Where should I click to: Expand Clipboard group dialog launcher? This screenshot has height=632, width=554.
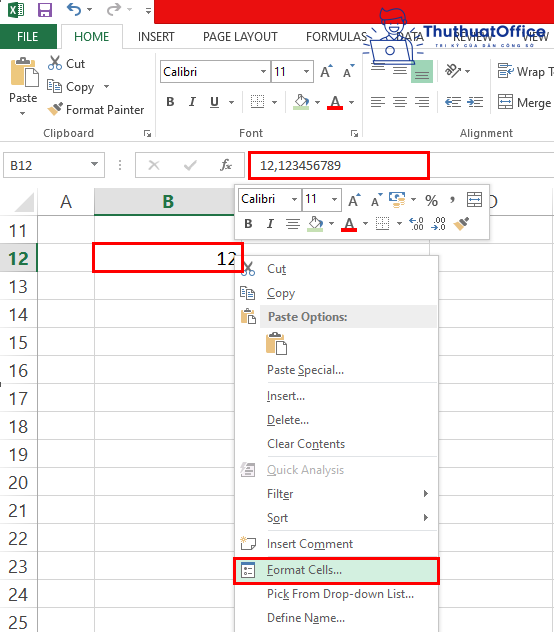148,134
